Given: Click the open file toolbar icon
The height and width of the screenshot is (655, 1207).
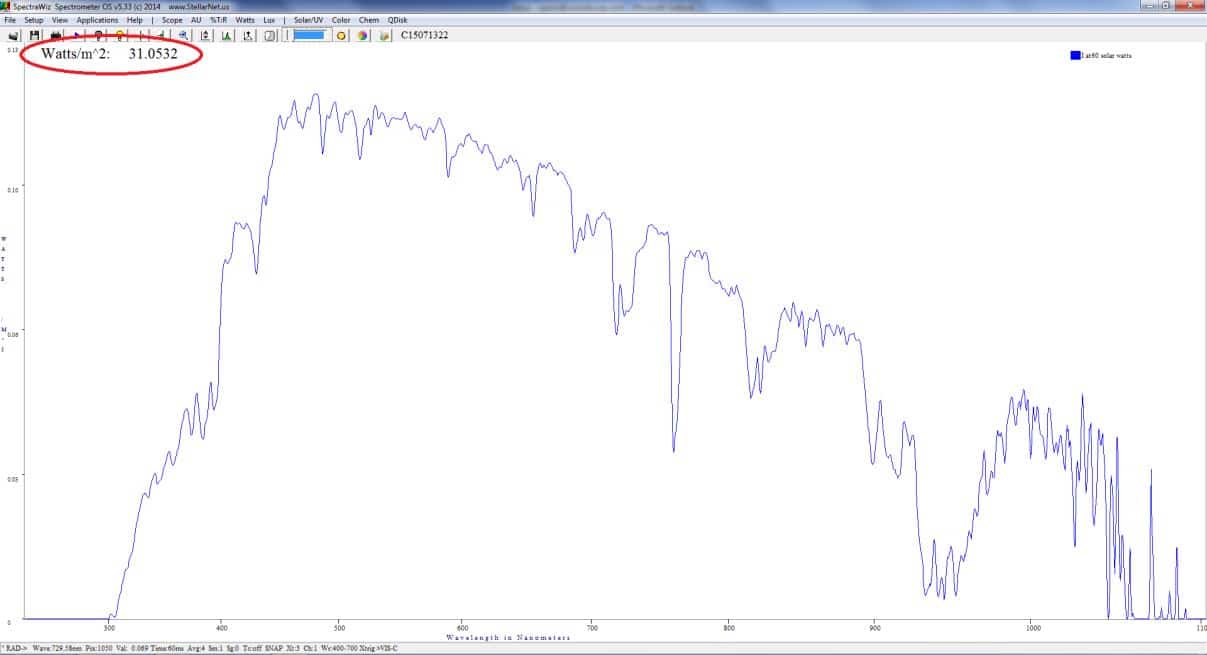Looking at the screenshot, I should coord(13,35).
